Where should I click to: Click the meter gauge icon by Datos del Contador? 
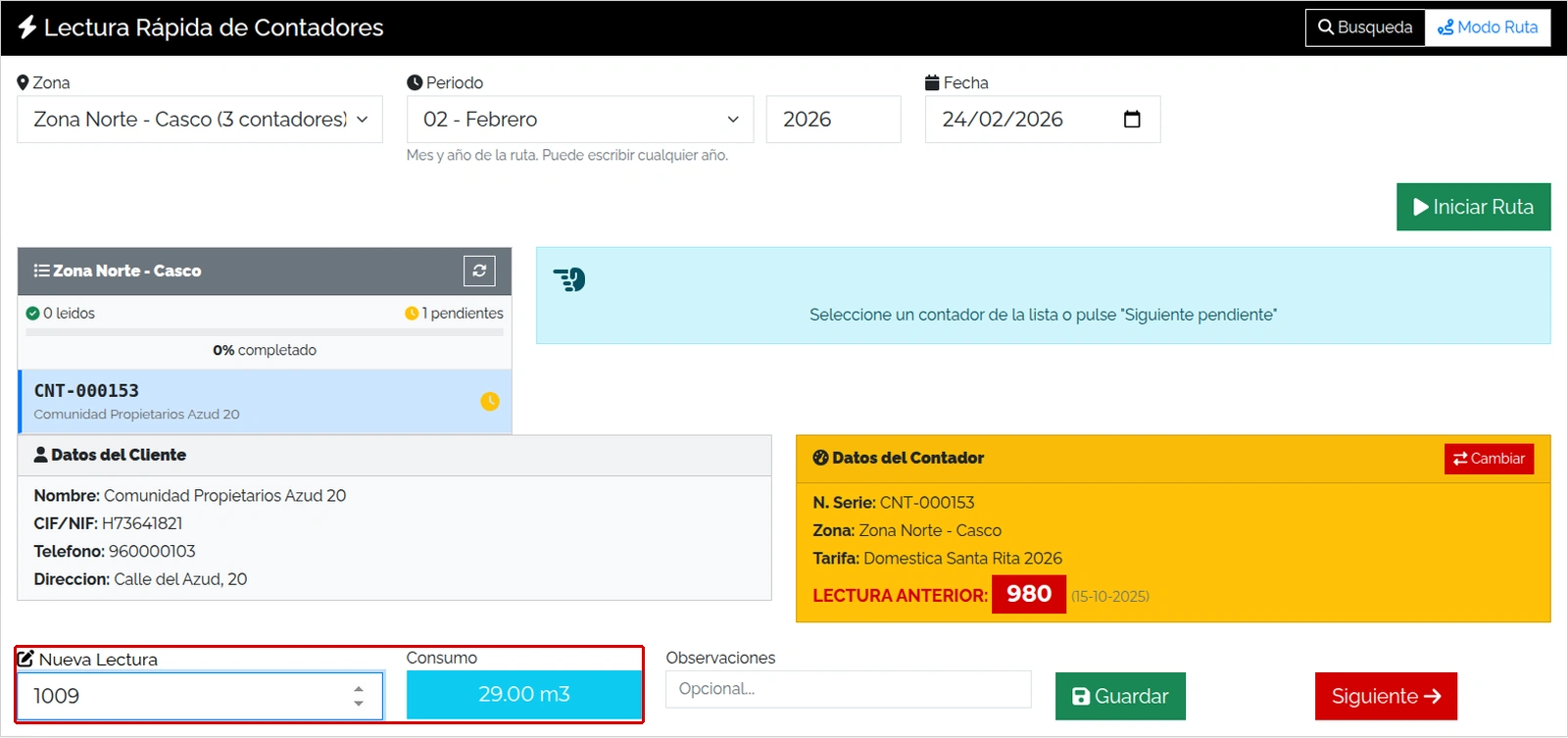coord(820,458)
